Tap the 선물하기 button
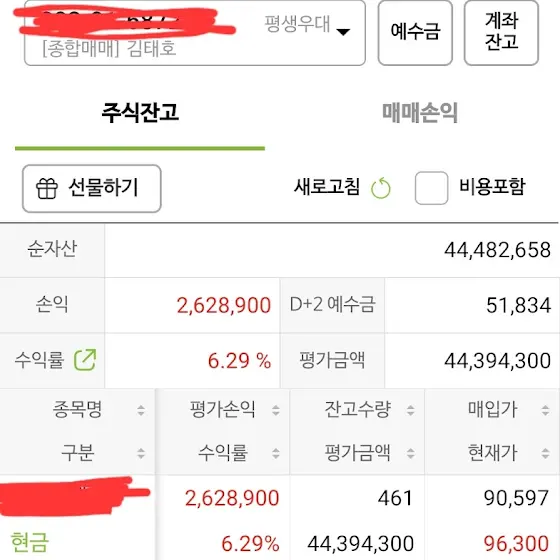Screen dimensions: 560x560 (92, 189)
